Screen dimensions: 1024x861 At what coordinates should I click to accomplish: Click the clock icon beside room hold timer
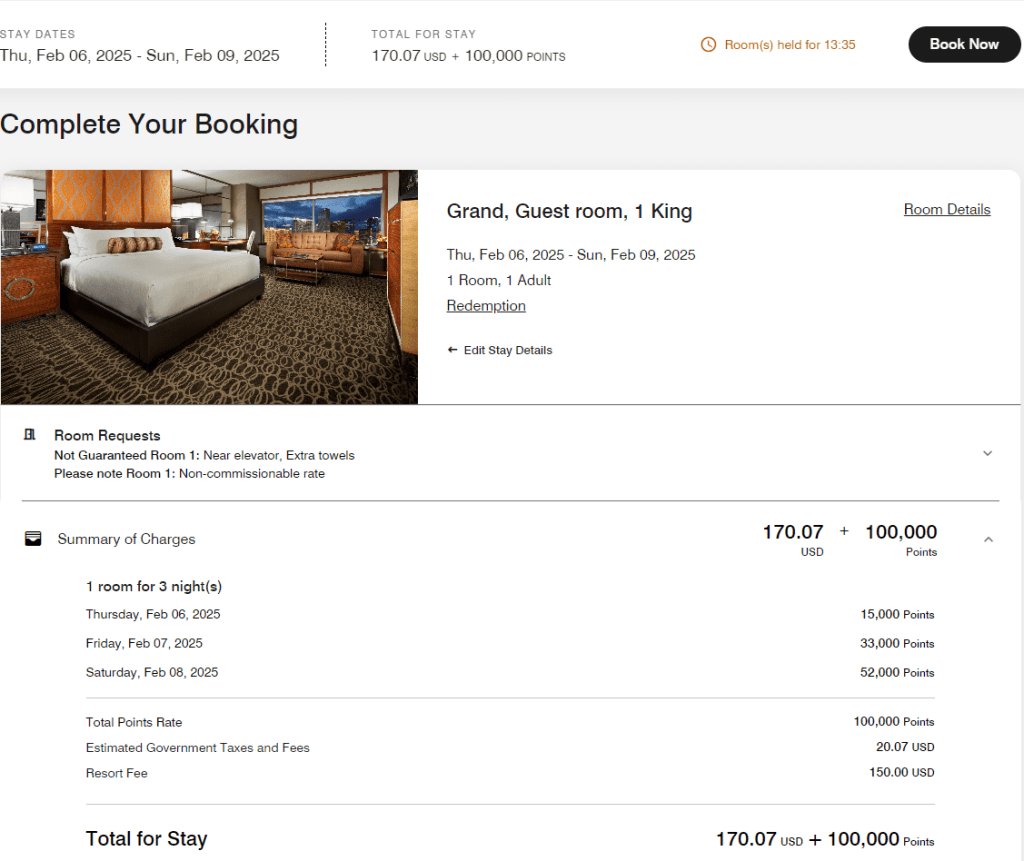708,44
